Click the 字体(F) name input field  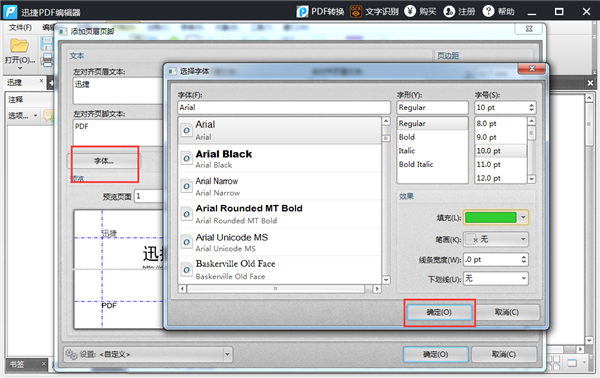pyautogui.click(x=284, y=108)
